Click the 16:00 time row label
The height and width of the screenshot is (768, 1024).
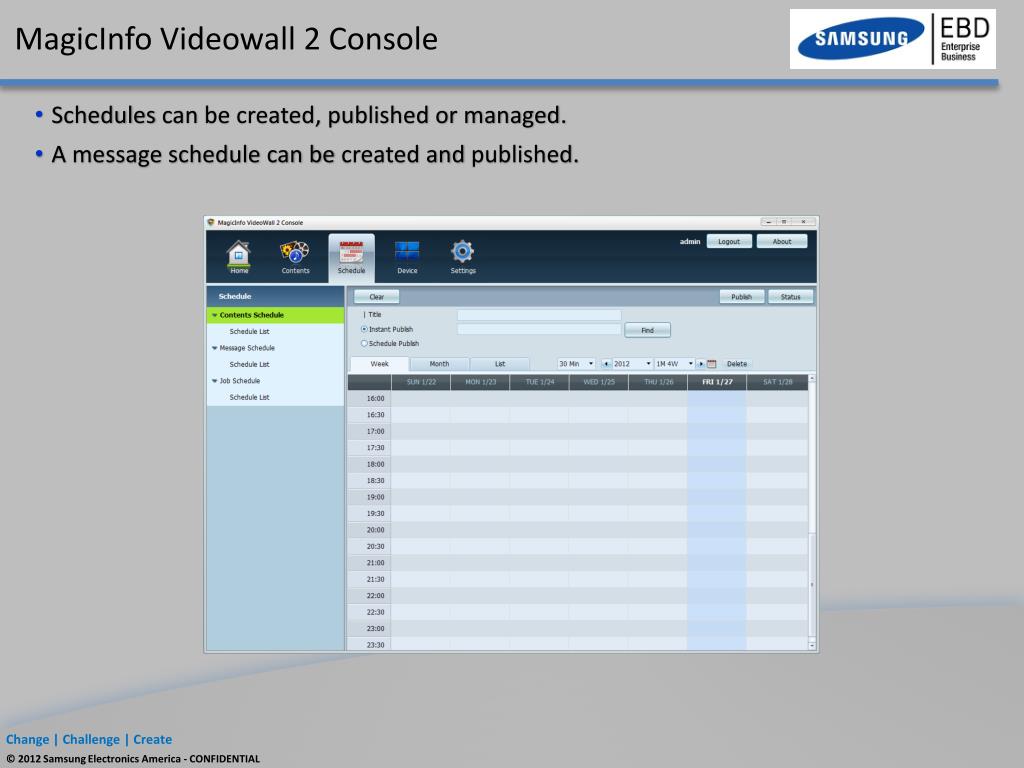click(376, 398)
